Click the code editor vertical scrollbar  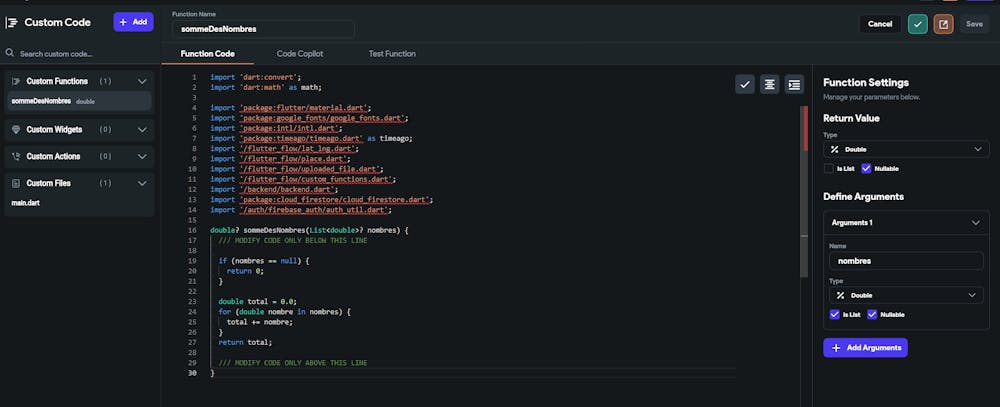[804, 190]
